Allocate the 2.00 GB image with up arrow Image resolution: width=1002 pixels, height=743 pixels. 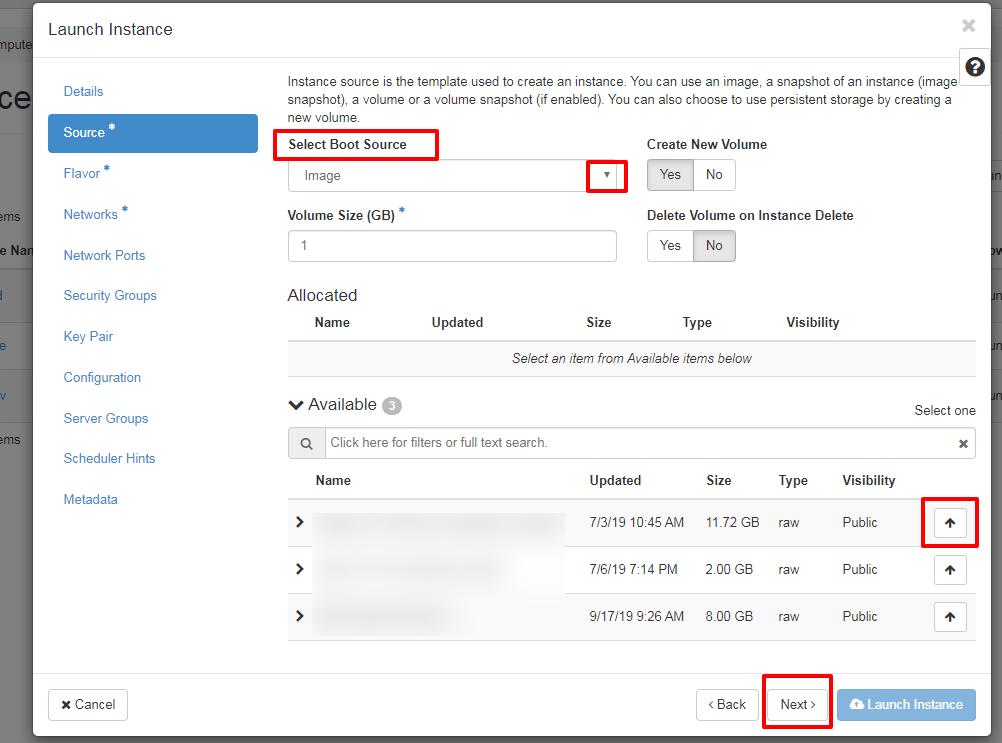click(950, 570)
